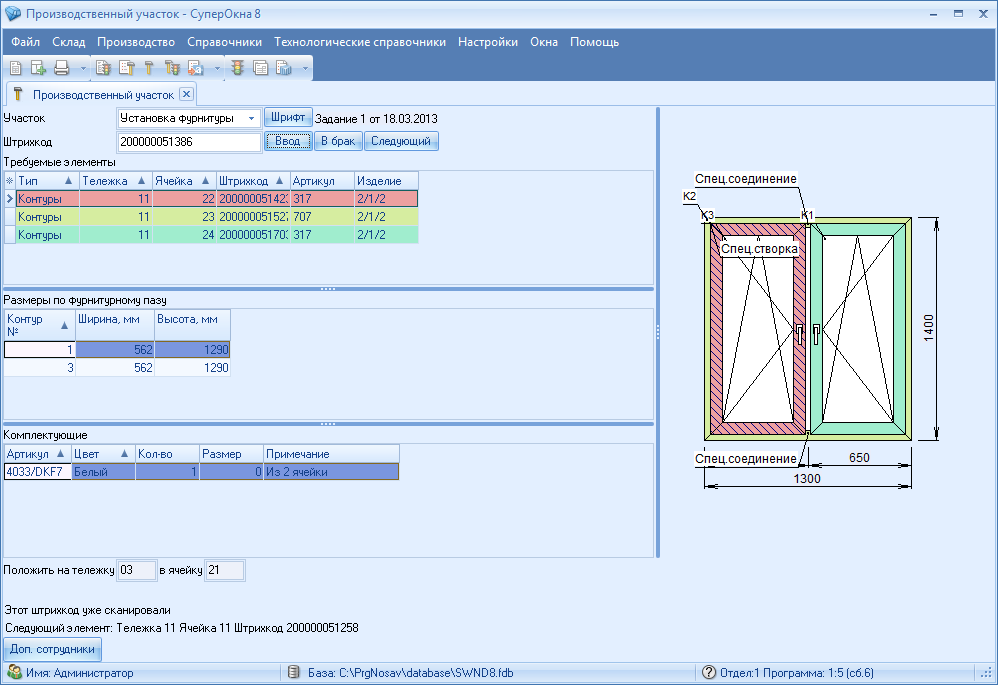Click the Кол-во column header

(x=167, y=454)
